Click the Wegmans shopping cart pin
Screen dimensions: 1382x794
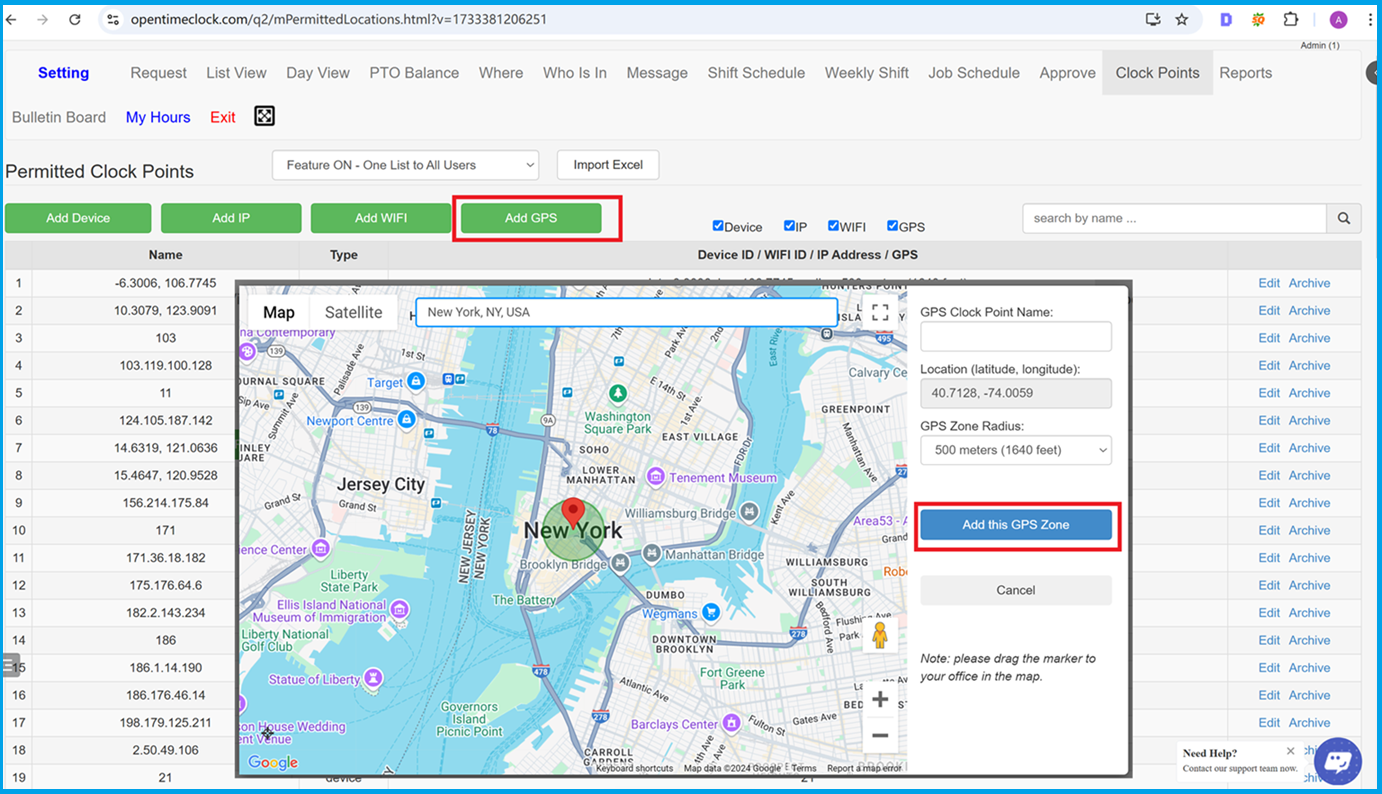(711, 612)
